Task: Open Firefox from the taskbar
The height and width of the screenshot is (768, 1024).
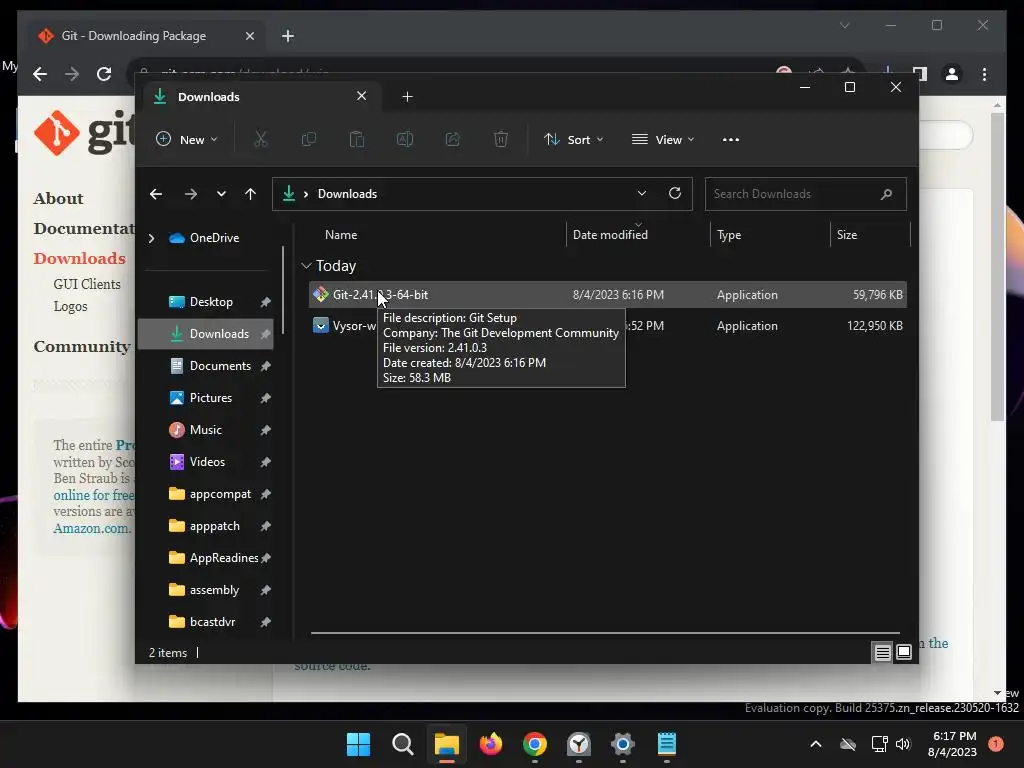Action: [490, 744]
